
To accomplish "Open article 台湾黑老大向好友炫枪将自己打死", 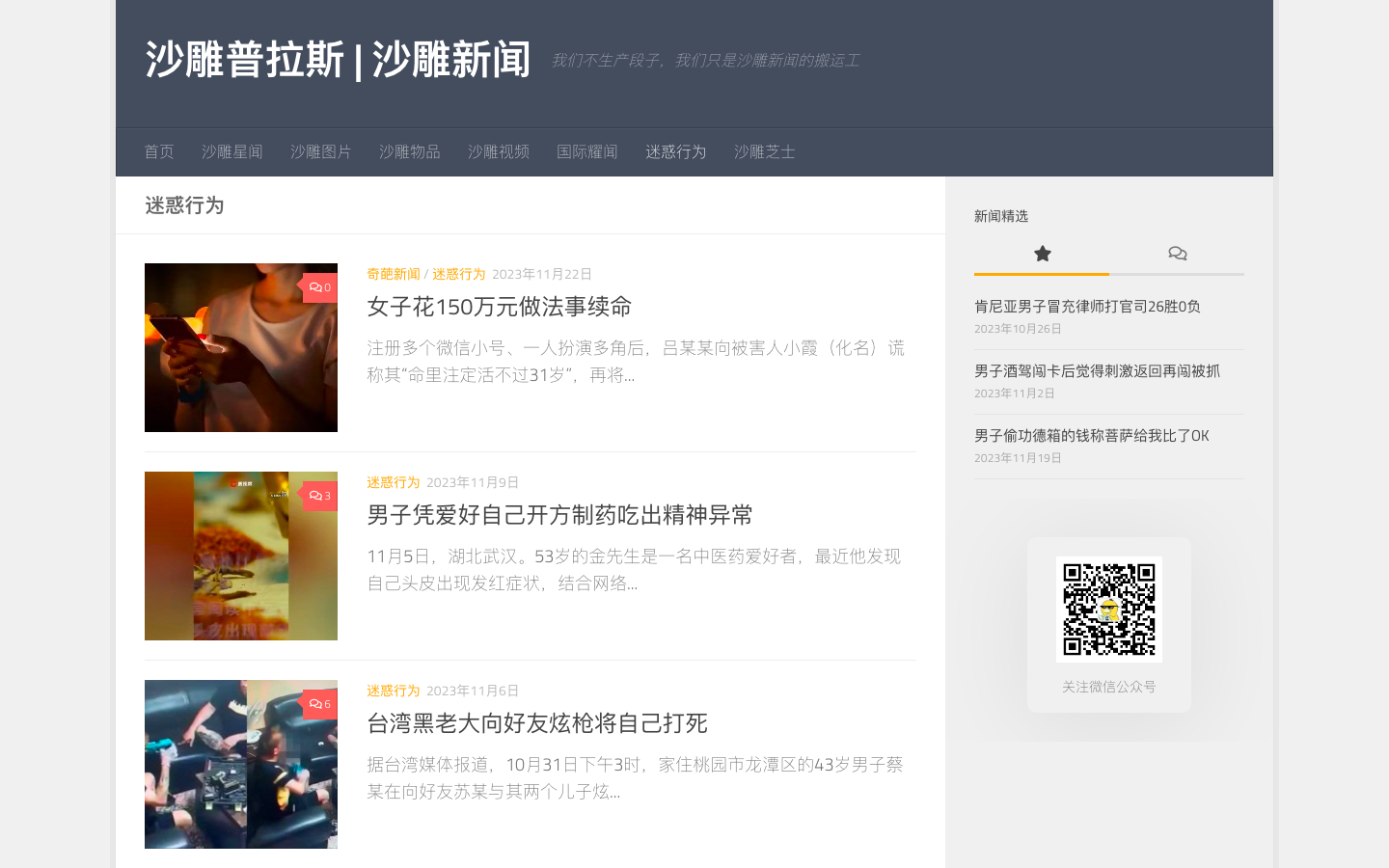I will click(537, 723).
